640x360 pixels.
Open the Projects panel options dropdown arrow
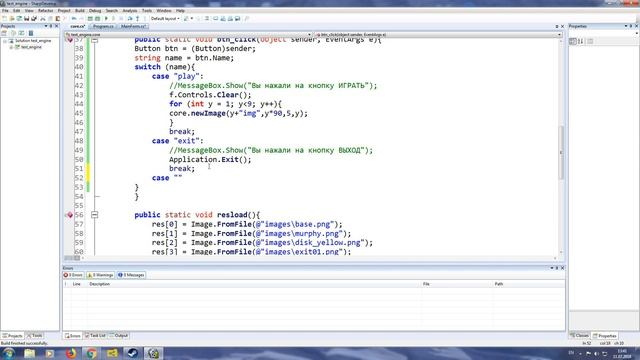click(x=46, y=26)
